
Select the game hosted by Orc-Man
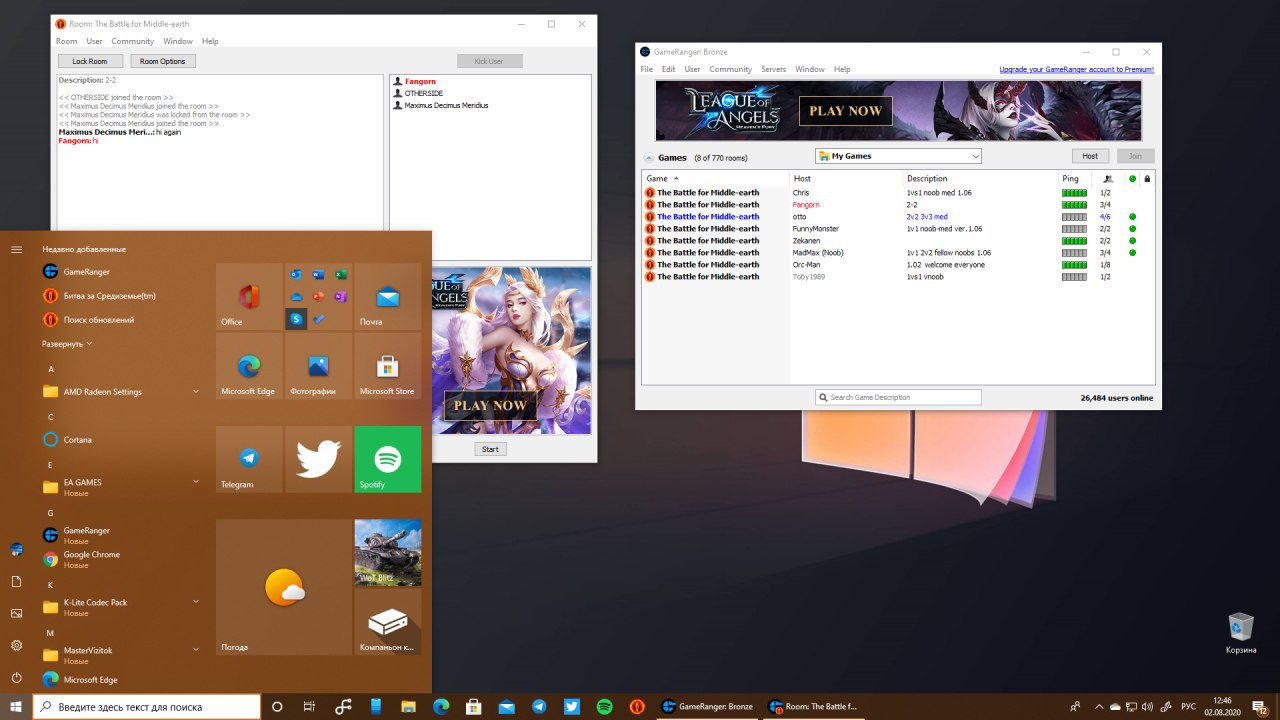pos(897,264)
